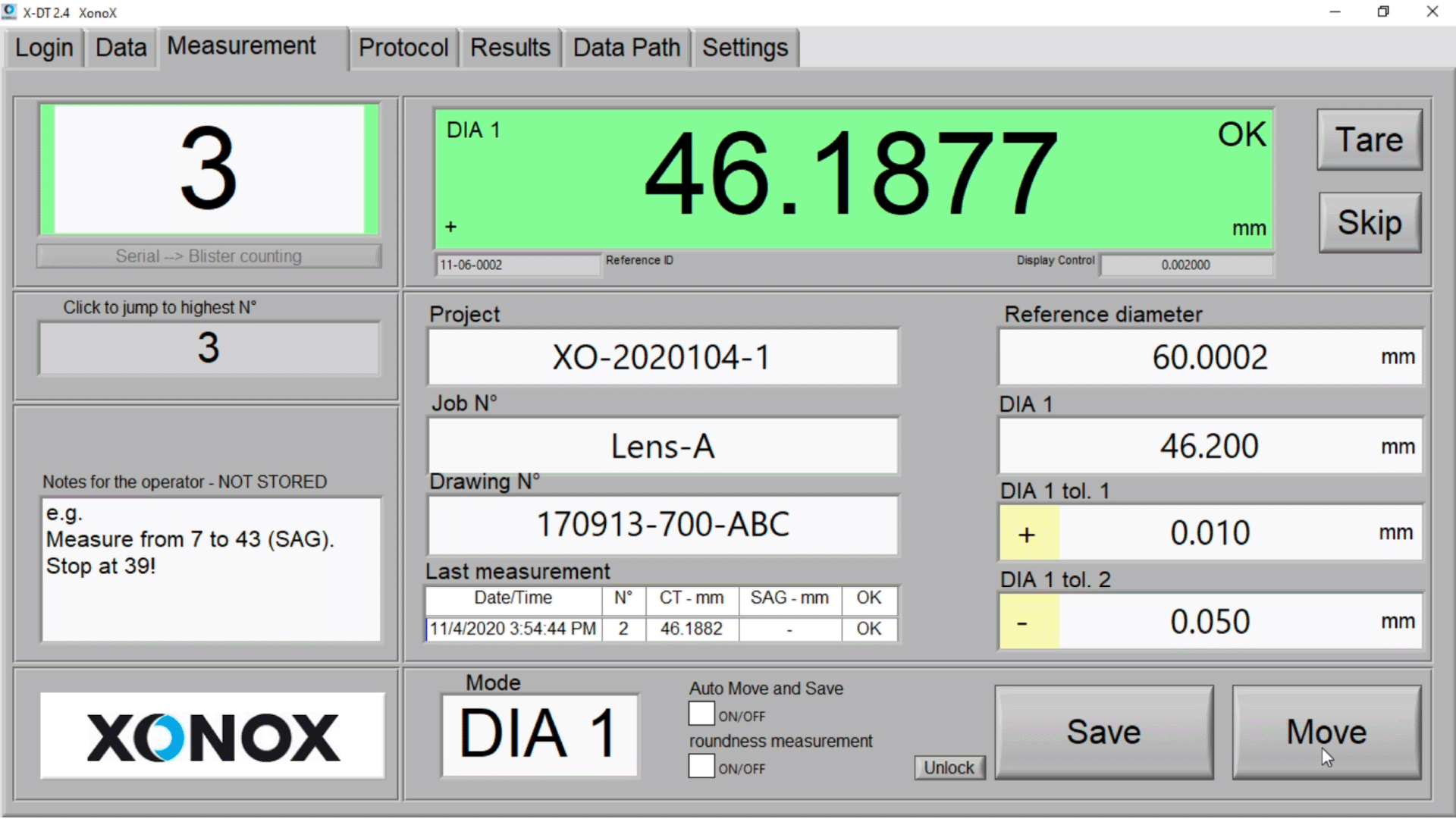
Task: Toggle the minus sign for DIA 1 tol. 2
Action: coord(1028,623)
